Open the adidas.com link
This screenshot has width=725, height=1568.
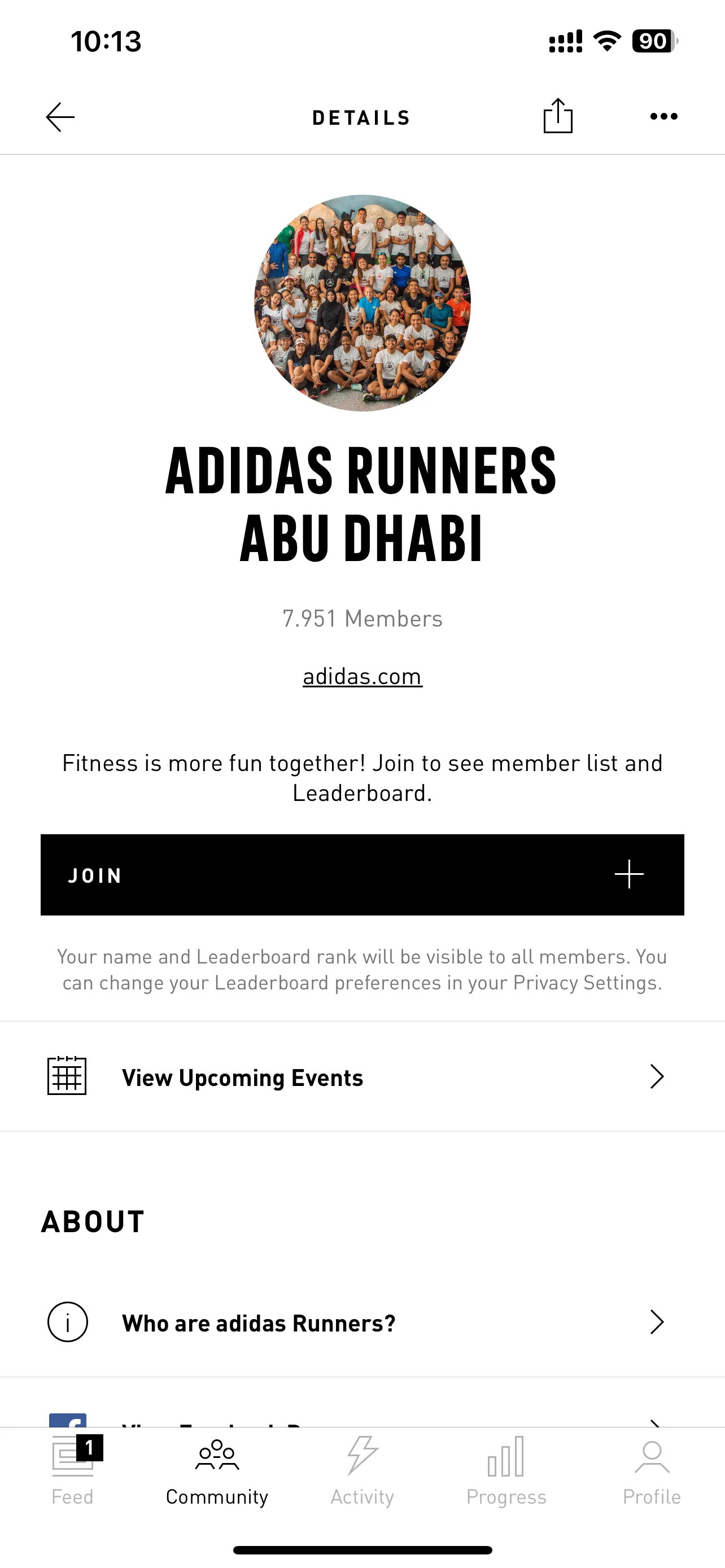coord(362,676)
